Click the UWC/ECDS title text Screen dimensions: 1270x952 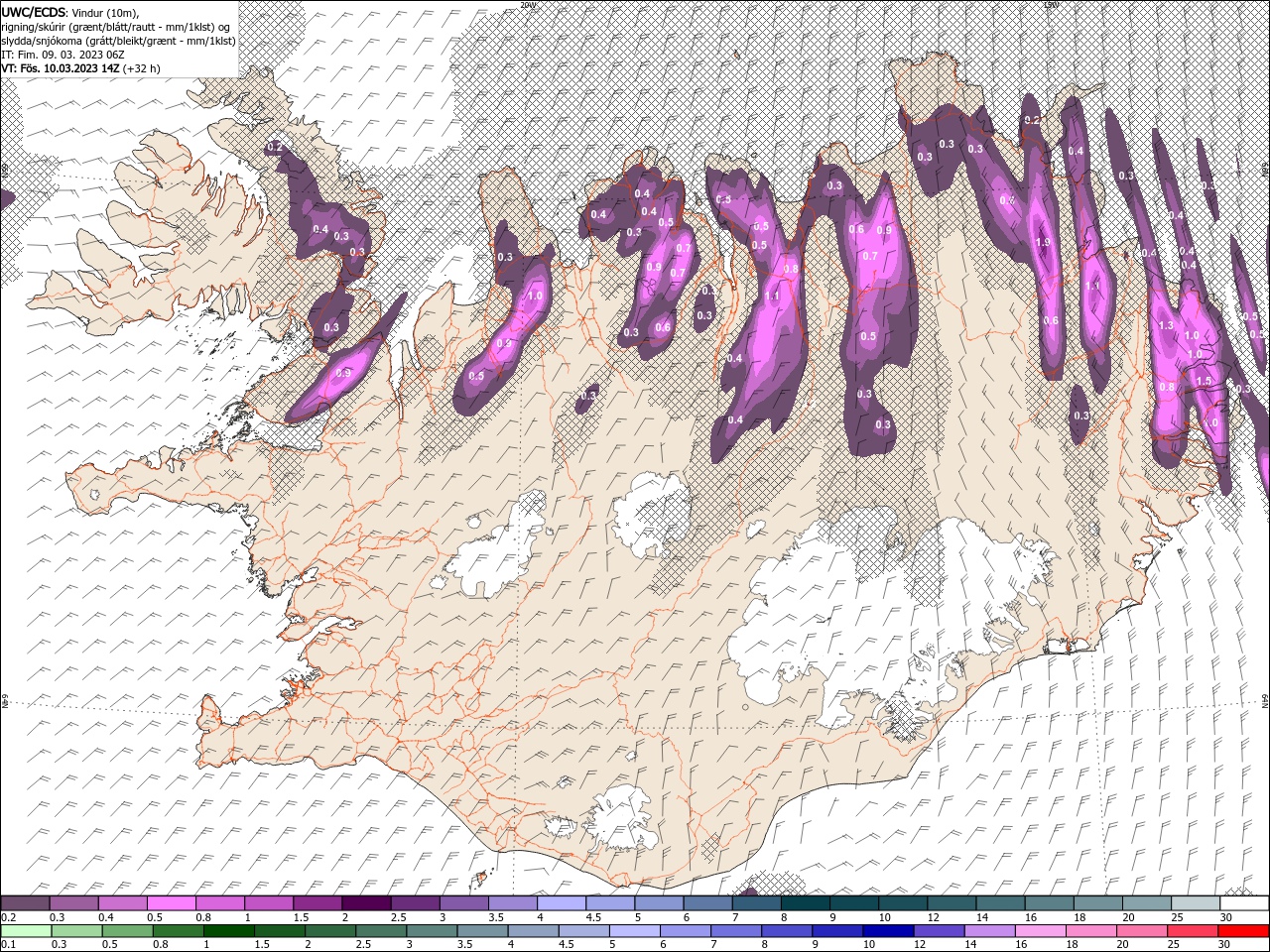[34, 11]
